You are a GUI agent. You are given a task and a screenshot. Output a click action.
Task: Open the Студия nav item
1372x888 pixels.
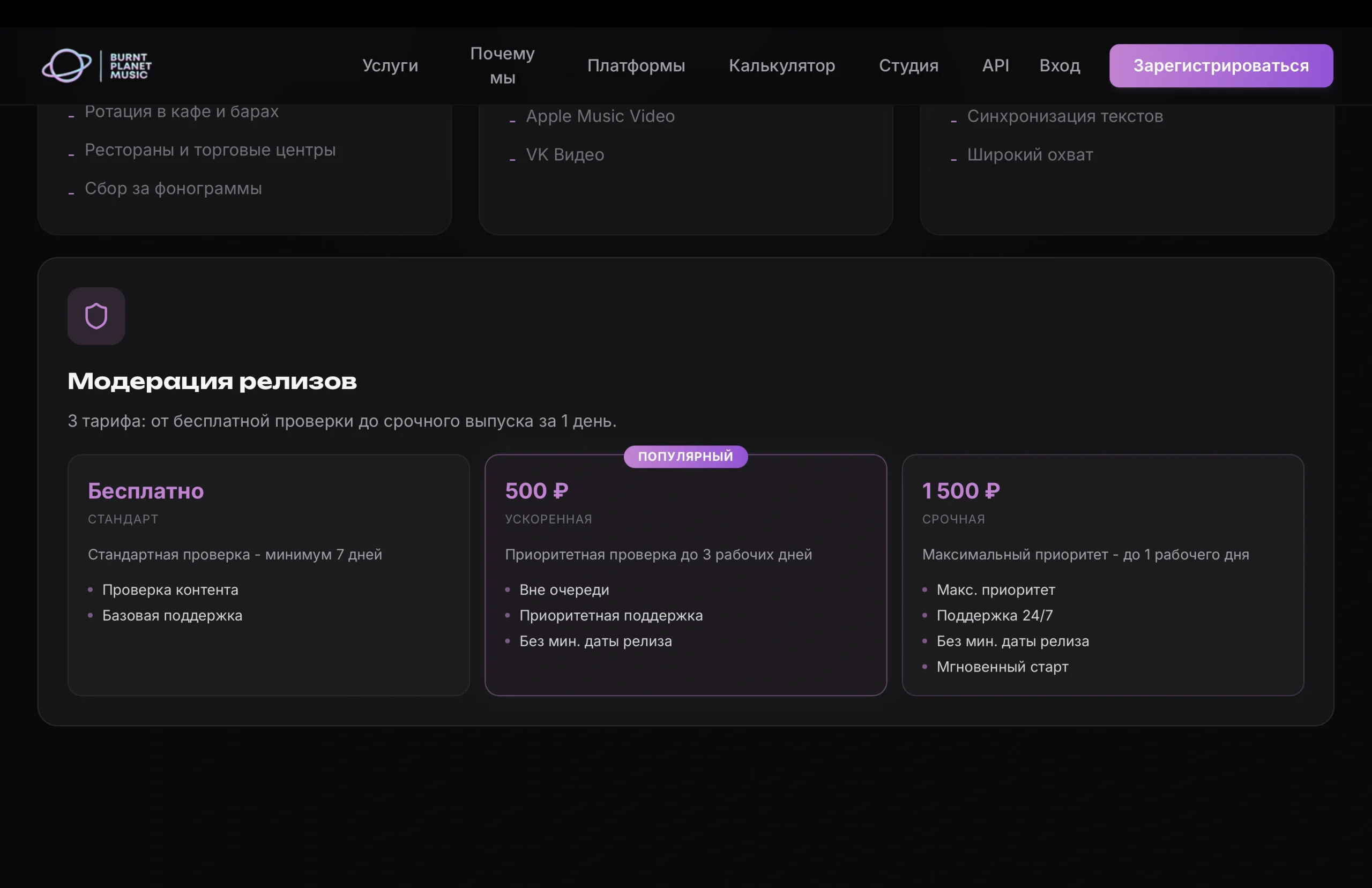(908, 66)
